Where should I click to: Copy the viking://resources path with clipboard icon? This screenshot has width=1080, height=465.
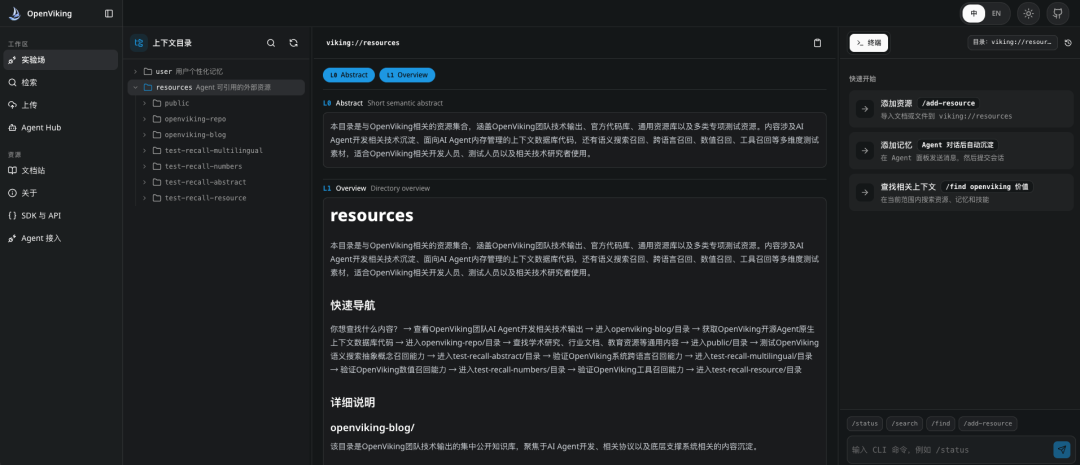pyautogui.click(x=818, y=43)
